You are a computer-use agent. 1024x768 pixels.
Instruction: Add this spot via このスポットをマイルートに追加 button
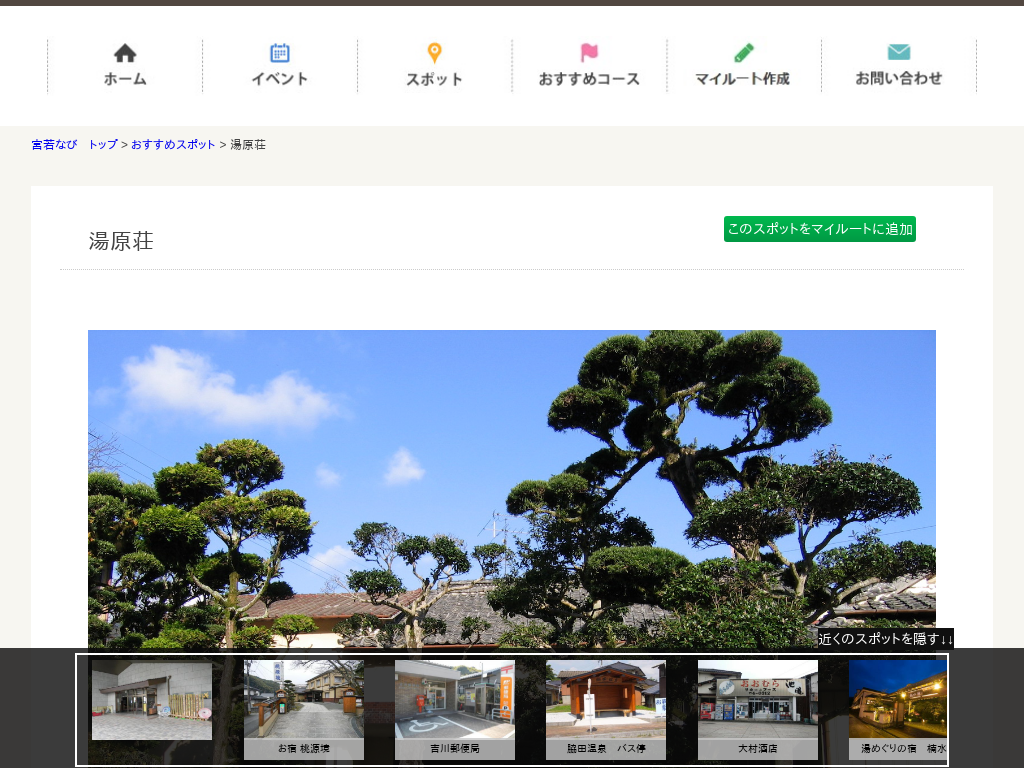819,229
